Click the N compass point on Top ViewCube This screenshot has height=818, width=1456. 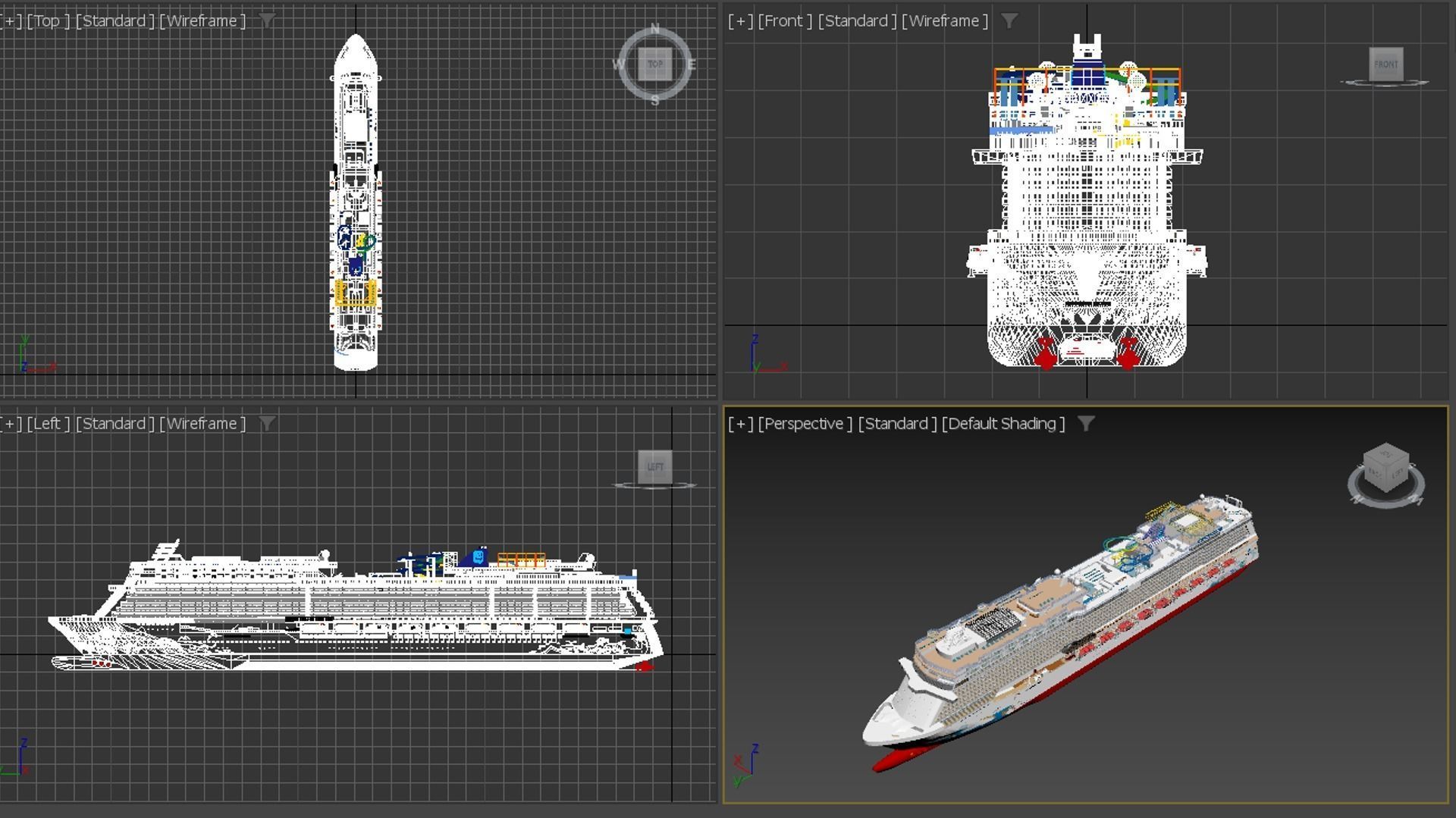point(655,29)
